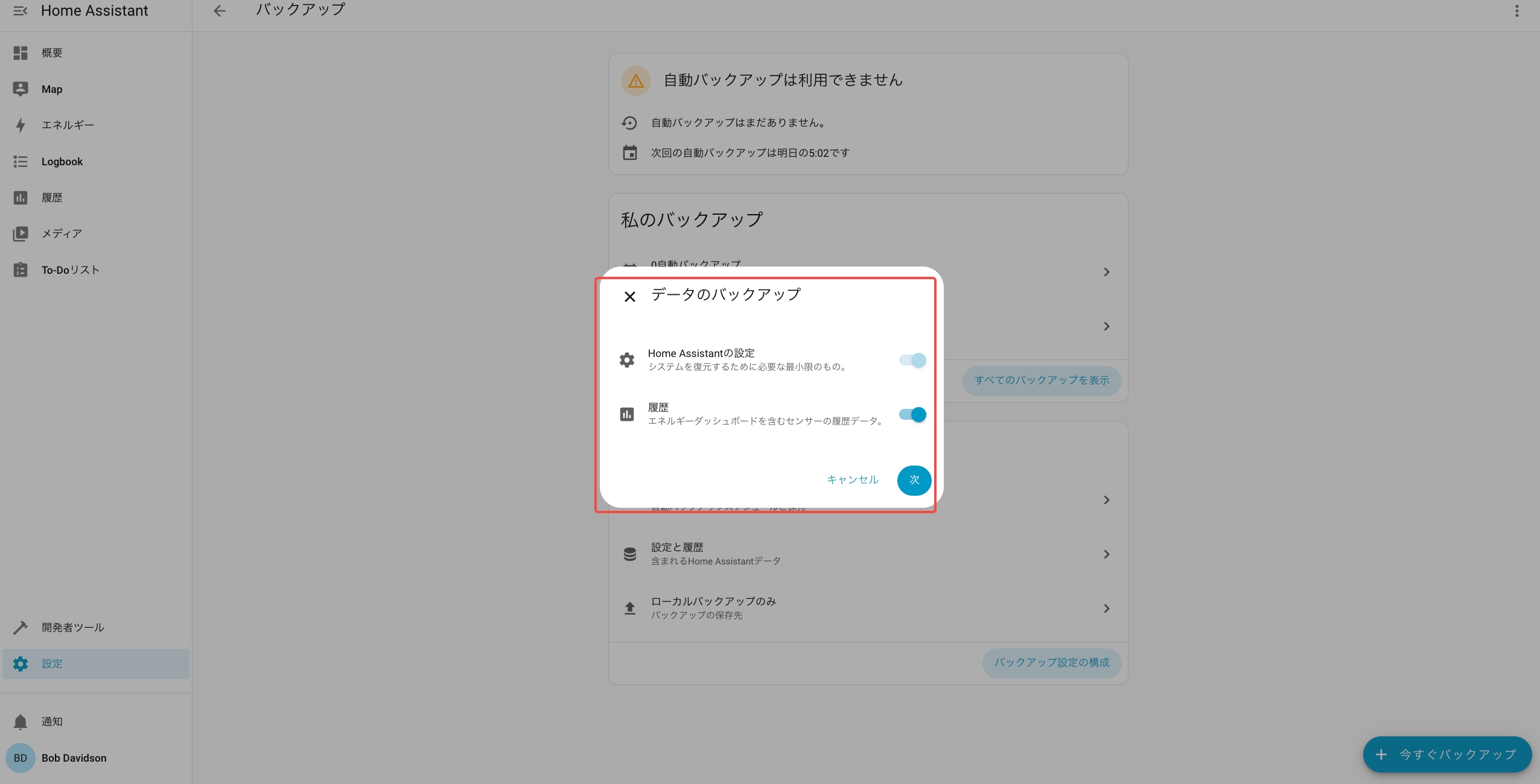This screenshot has width=1540, height=784.
Task: Click the orange warning triangle icon
Action: pos(636,81)
